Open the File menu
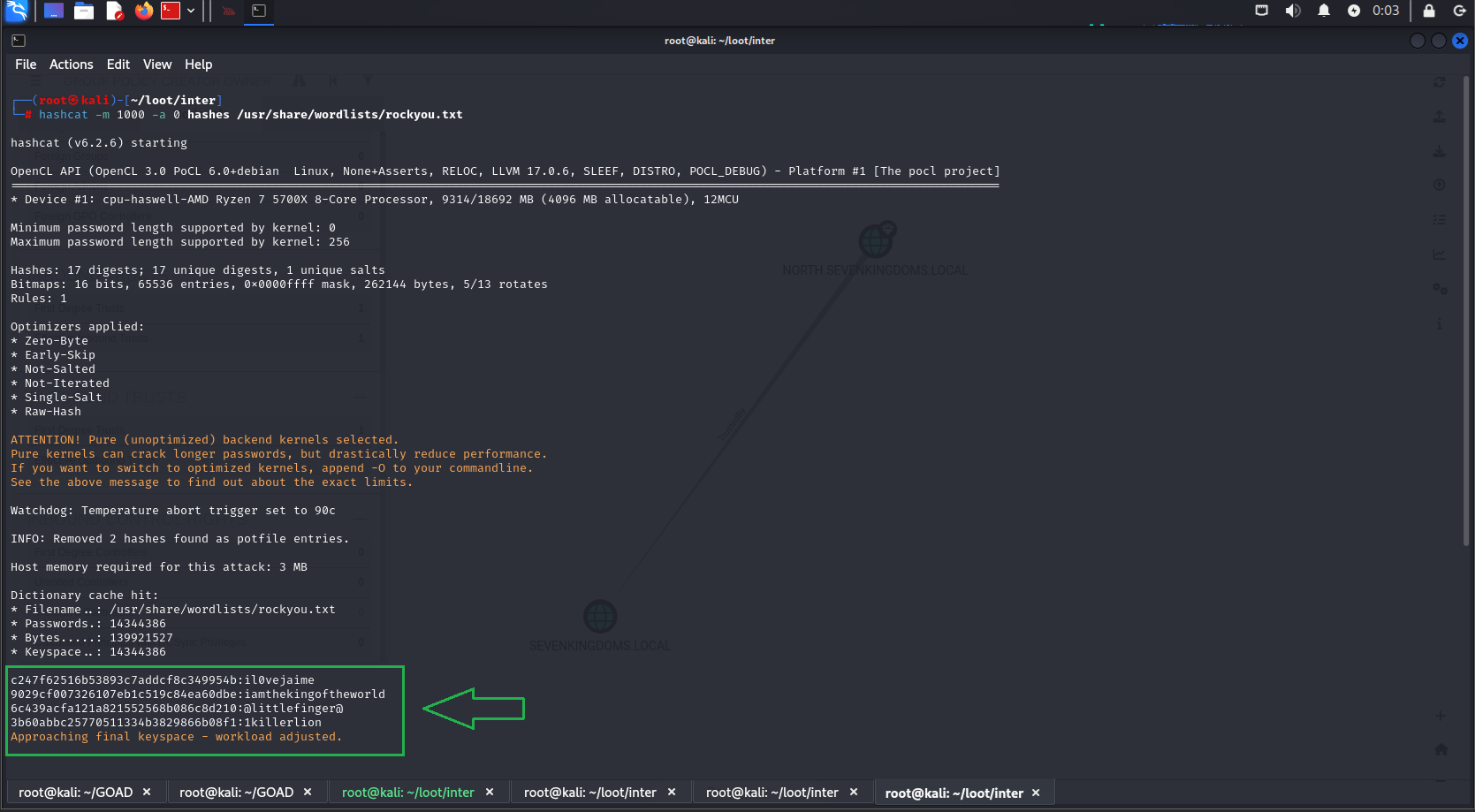Screen dimensions: 1475x812 click(26, 65)
